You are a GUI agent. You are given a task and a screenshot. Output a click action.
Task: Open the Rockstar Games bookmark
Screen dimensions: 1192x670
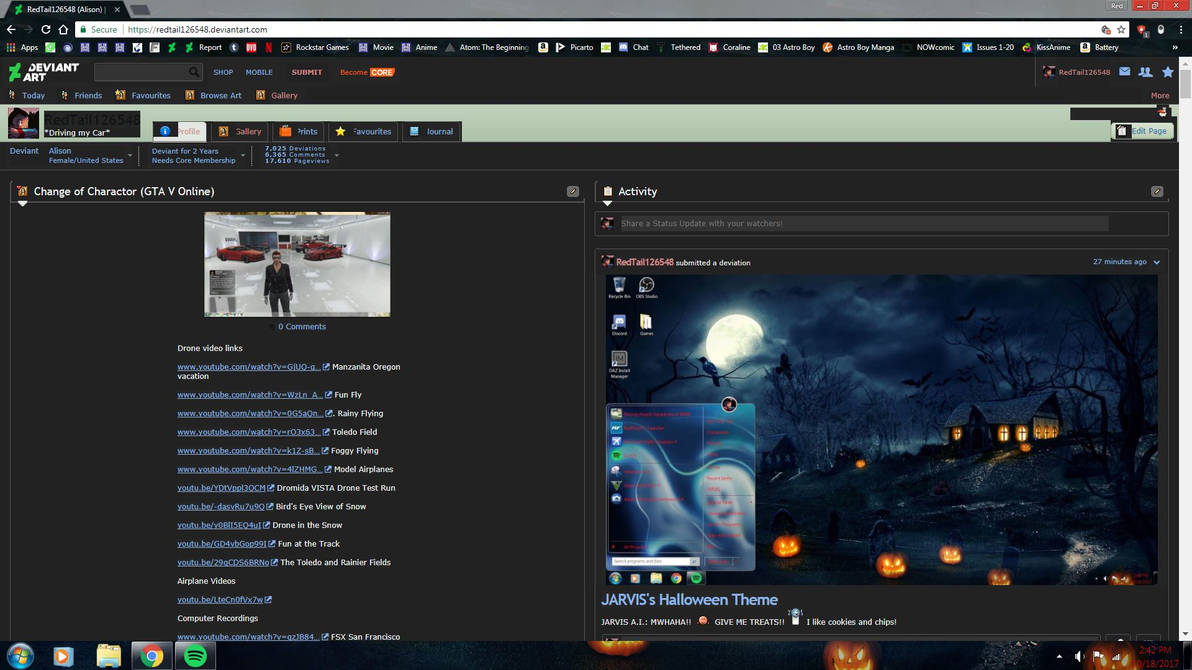[315, 47]
